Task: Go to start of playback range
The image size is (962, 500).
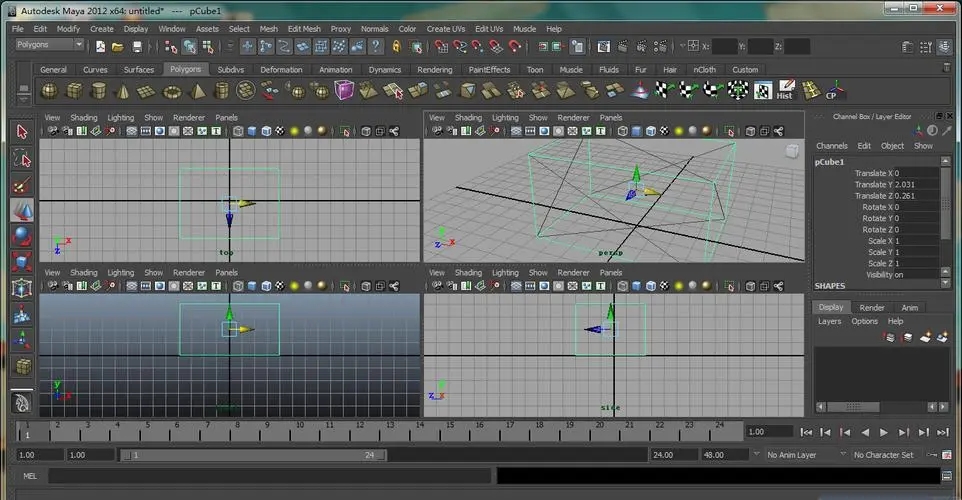Action: 806,433
